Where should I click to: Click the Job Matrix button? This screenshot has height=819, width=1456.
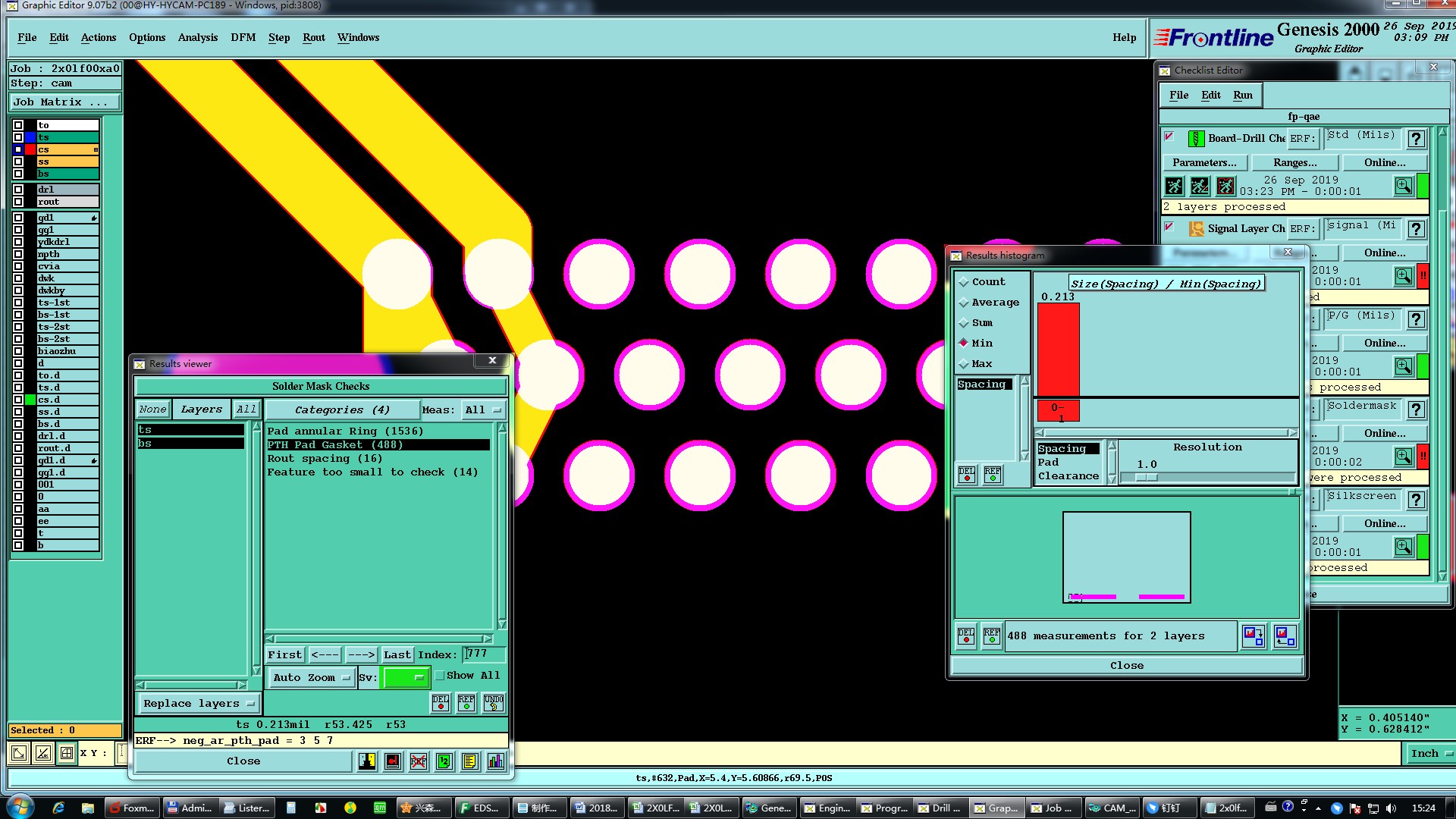pos(64,102)
